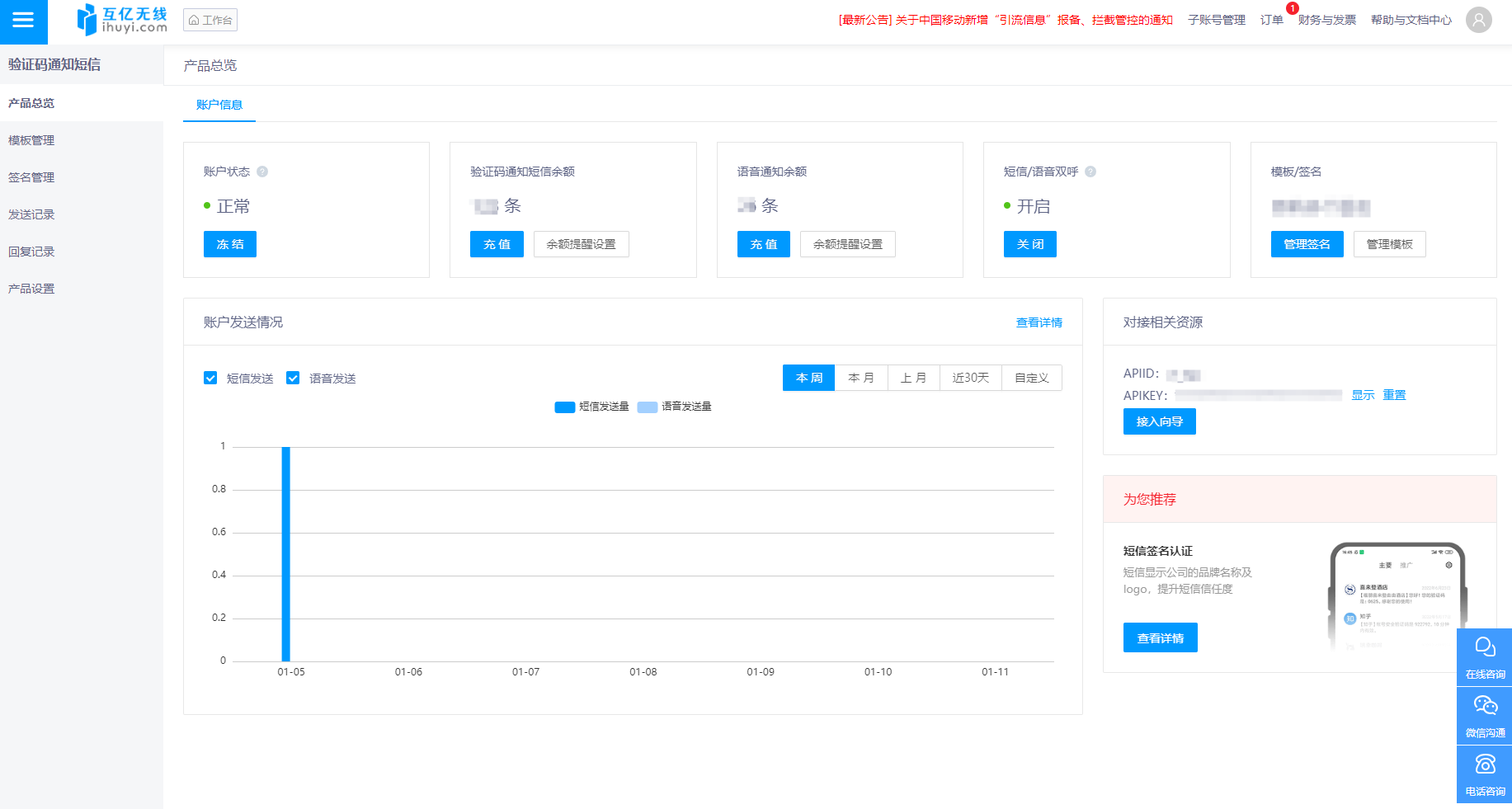Click the 为您推荐 heading
Image resolution: width=1512 pixels, height=809 pixels.
coord(1150,499)
